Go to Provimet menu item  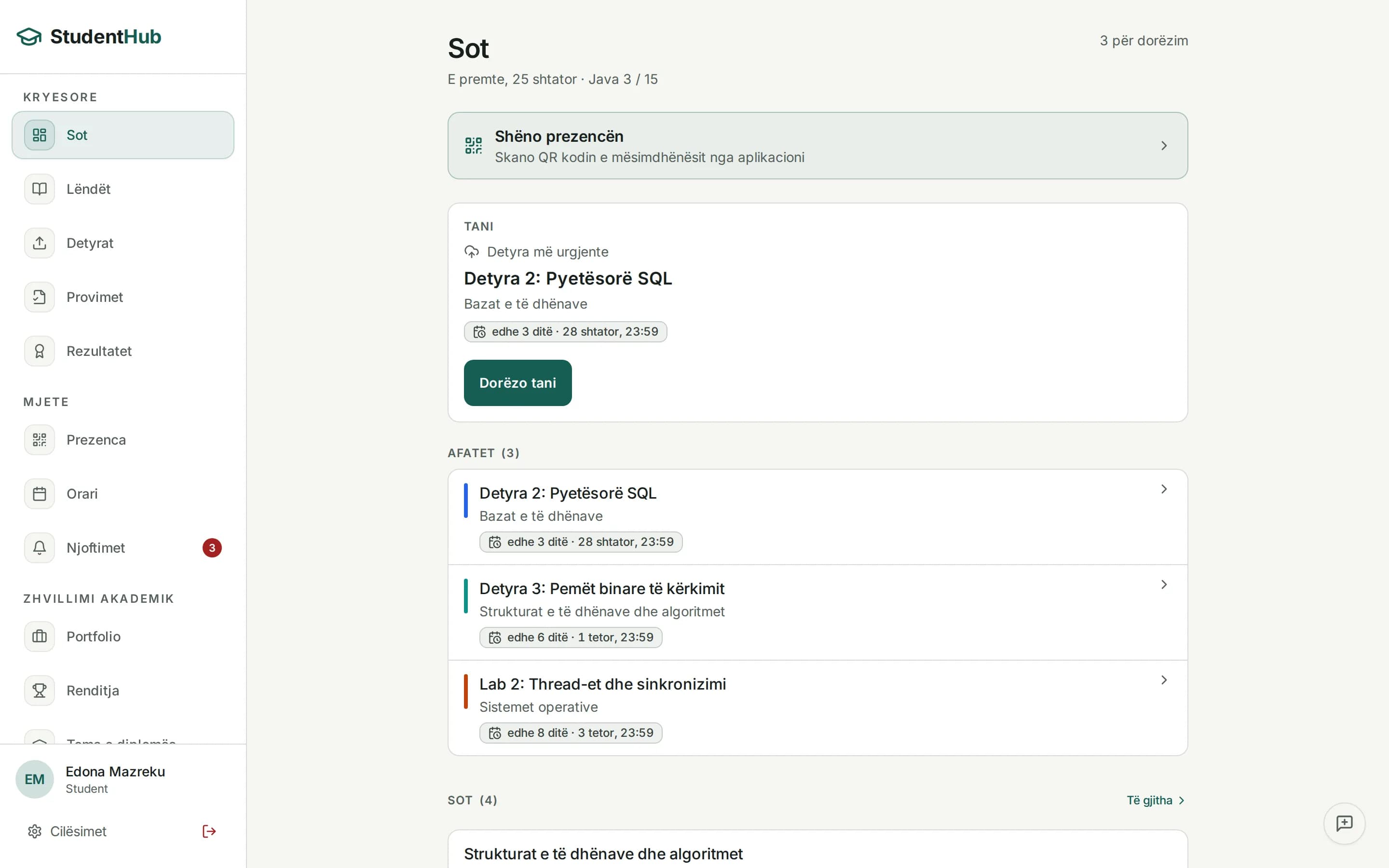click(123, 297)
